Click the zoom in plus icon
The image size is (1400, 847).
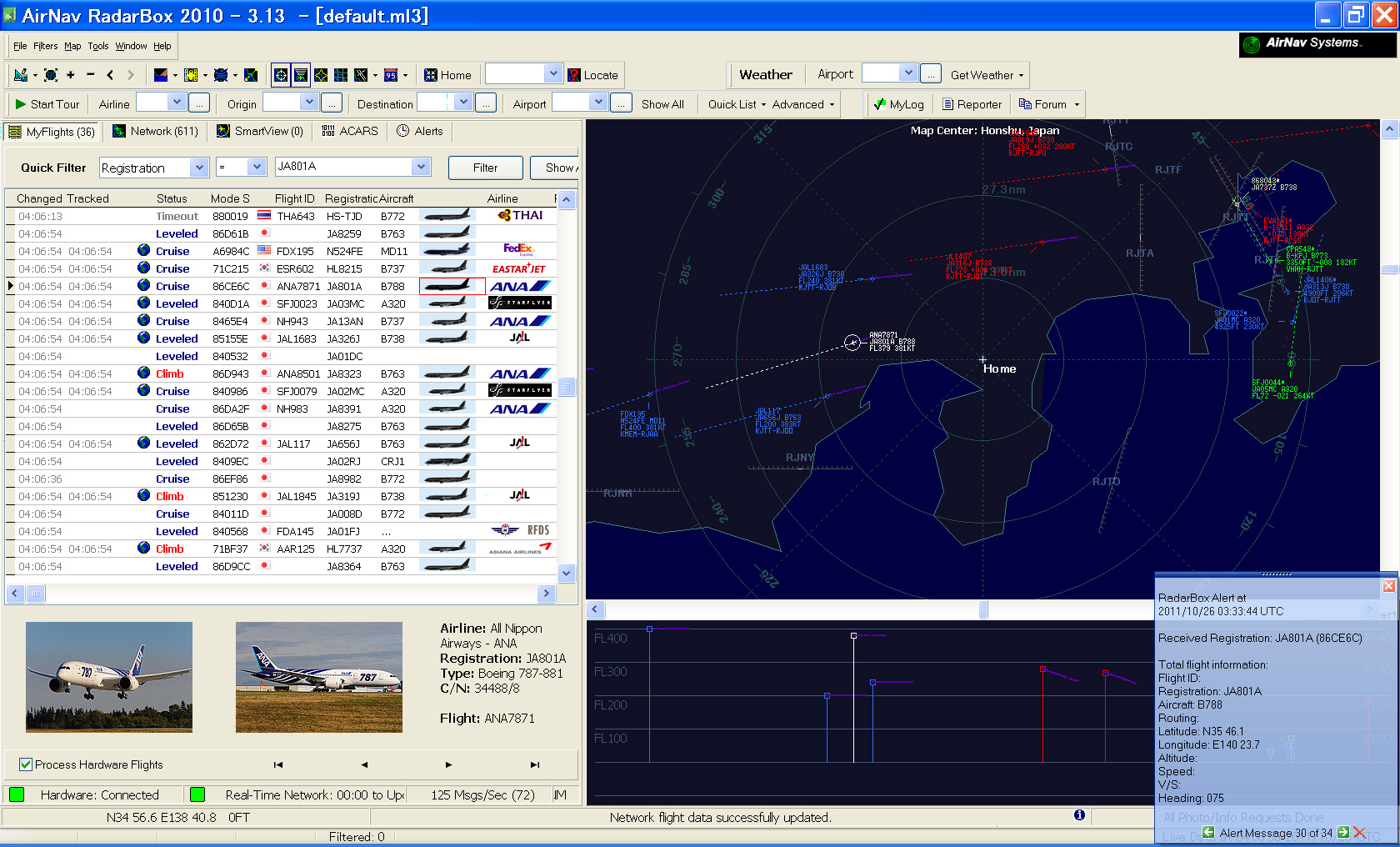click(71, 75)
